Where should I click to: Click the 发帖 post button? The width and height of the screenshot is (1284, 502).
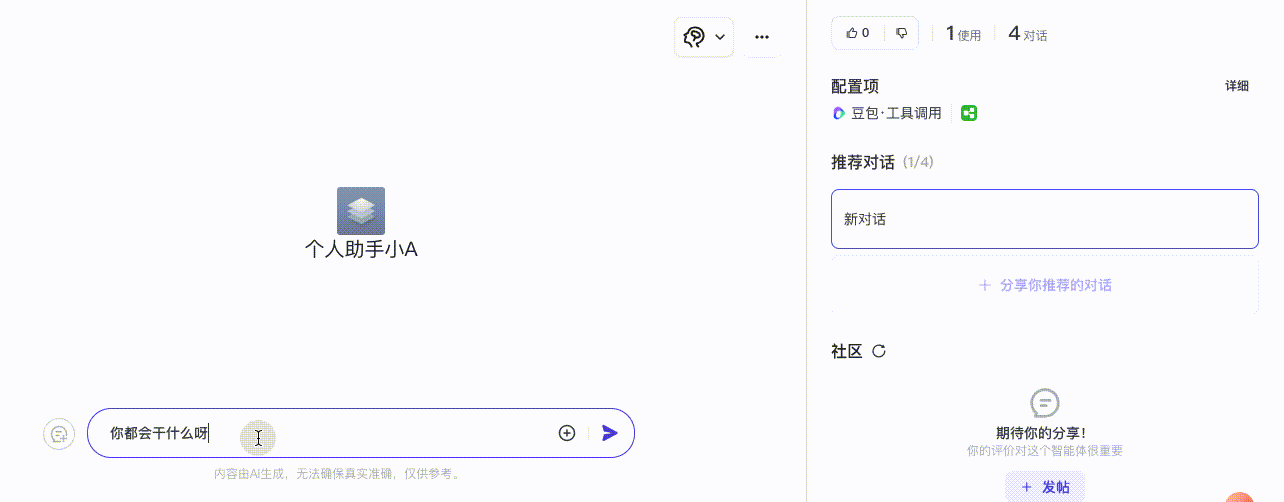pos(1045,487)
